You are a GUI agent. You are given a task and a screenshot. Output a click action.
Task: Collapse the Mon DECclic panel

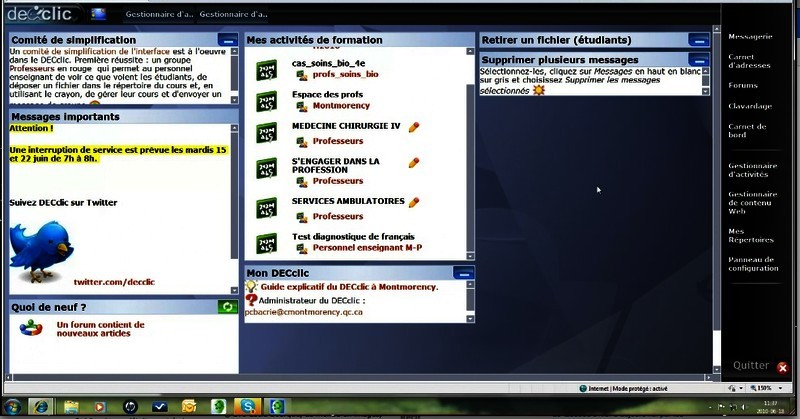click(x=463, y=273)
